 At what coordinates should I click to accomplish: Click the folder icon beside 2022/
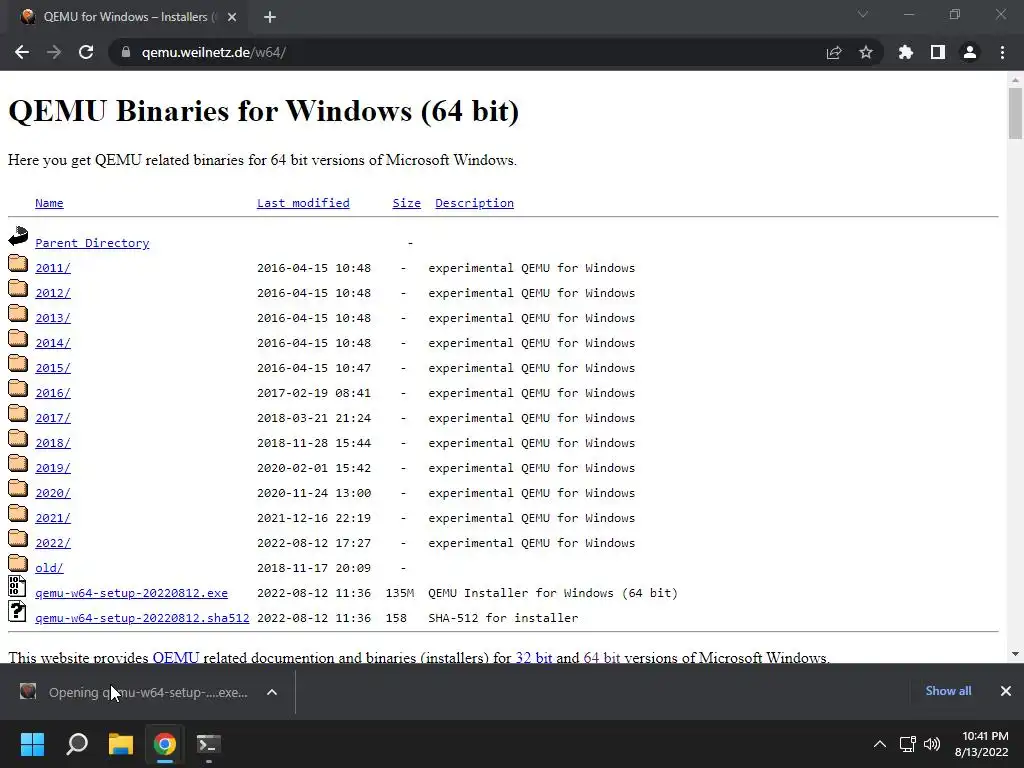[x=18, y=538]
